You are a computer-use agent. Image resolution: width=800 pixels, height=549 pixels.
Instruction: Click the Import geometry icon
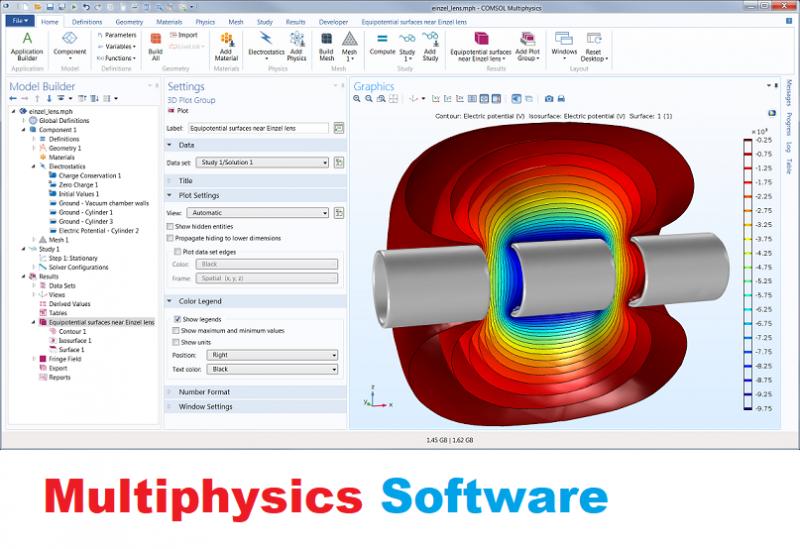tap(183, 35)
